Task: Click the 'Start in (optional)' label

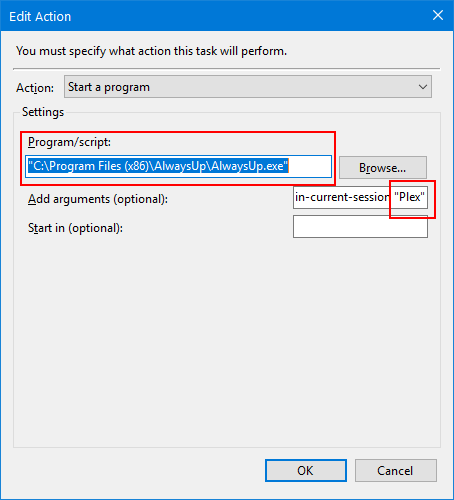Action: (75, 228)
